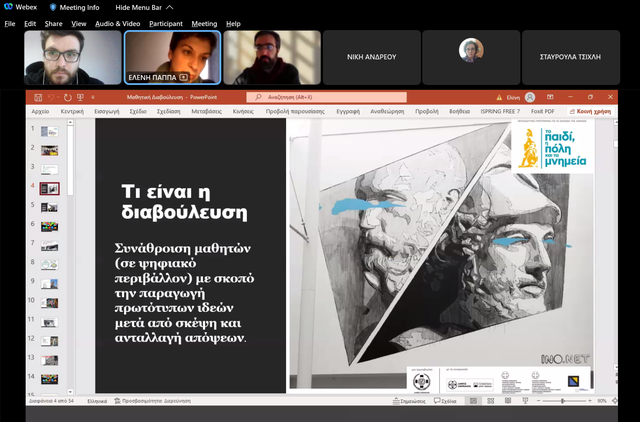This screenshot has width=640, height=422.
Task: Open the Webex Participant menu
Action: (x=166, y=24)
